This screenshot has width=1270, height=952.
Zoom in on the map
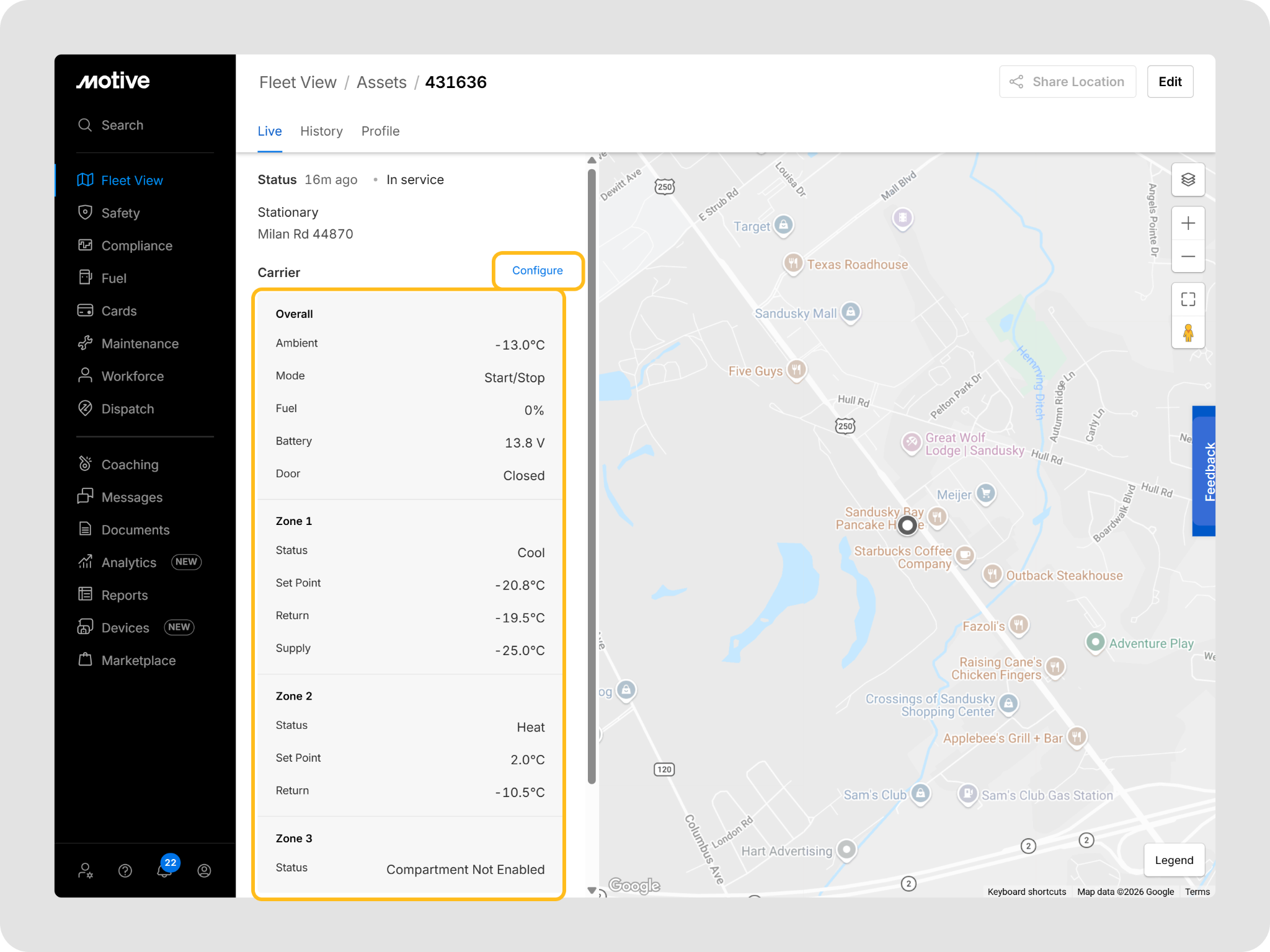[1188, 223]
